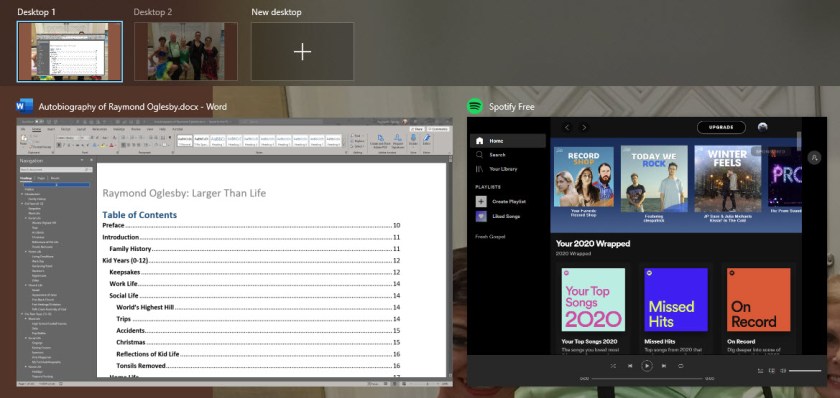The height and width of the screenshot is (398, 840).
Task: Mute Spotify with the volume speaker icon
Action: coord(783,371)
